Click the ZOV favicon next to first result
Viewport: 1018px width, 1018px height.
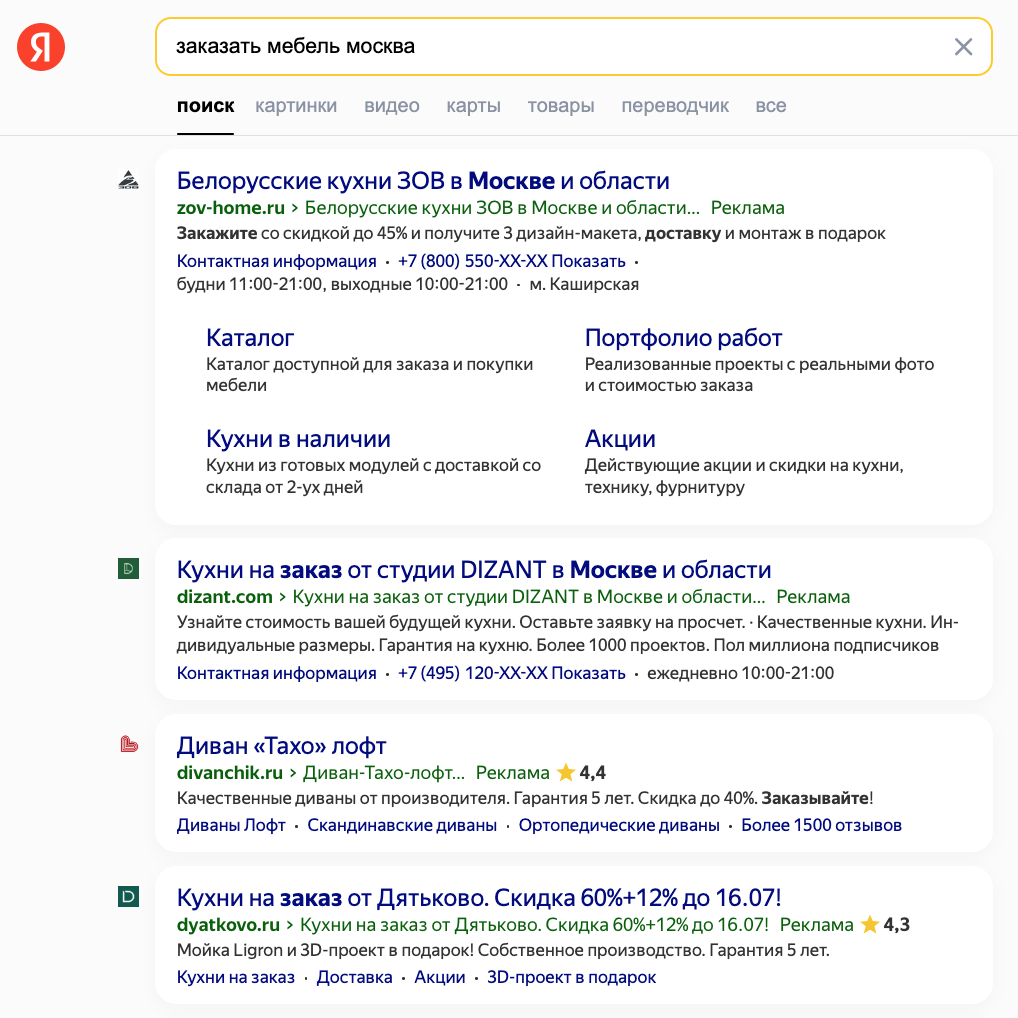(129, 180)
